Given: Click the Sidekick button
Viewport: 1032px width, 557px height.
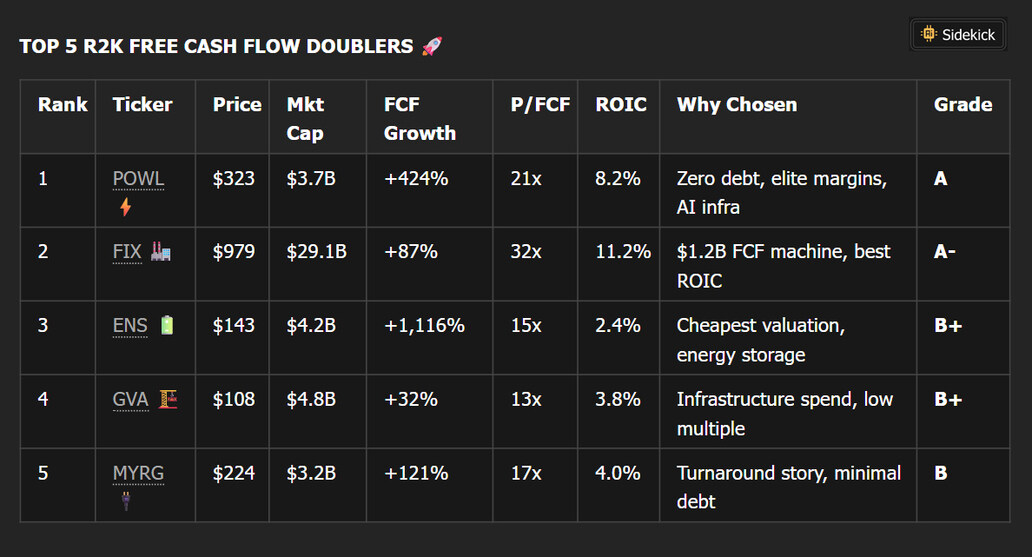Looking at the screenshot, I should coord(958,35).
